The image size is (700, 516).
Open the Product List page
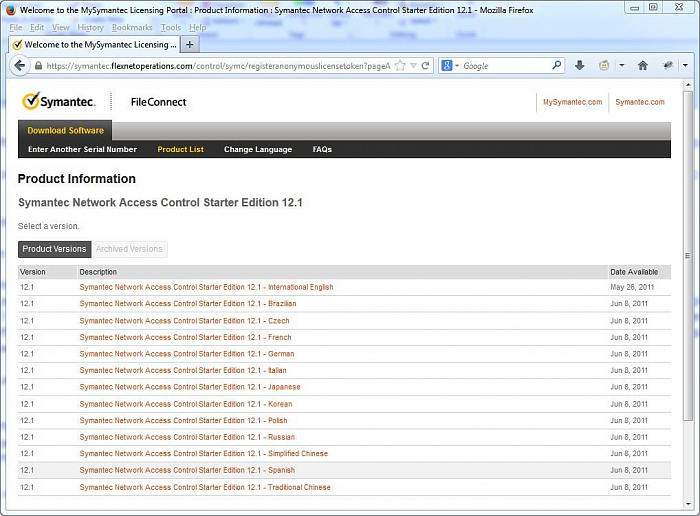pyautogui.click(x=180, y=149)
